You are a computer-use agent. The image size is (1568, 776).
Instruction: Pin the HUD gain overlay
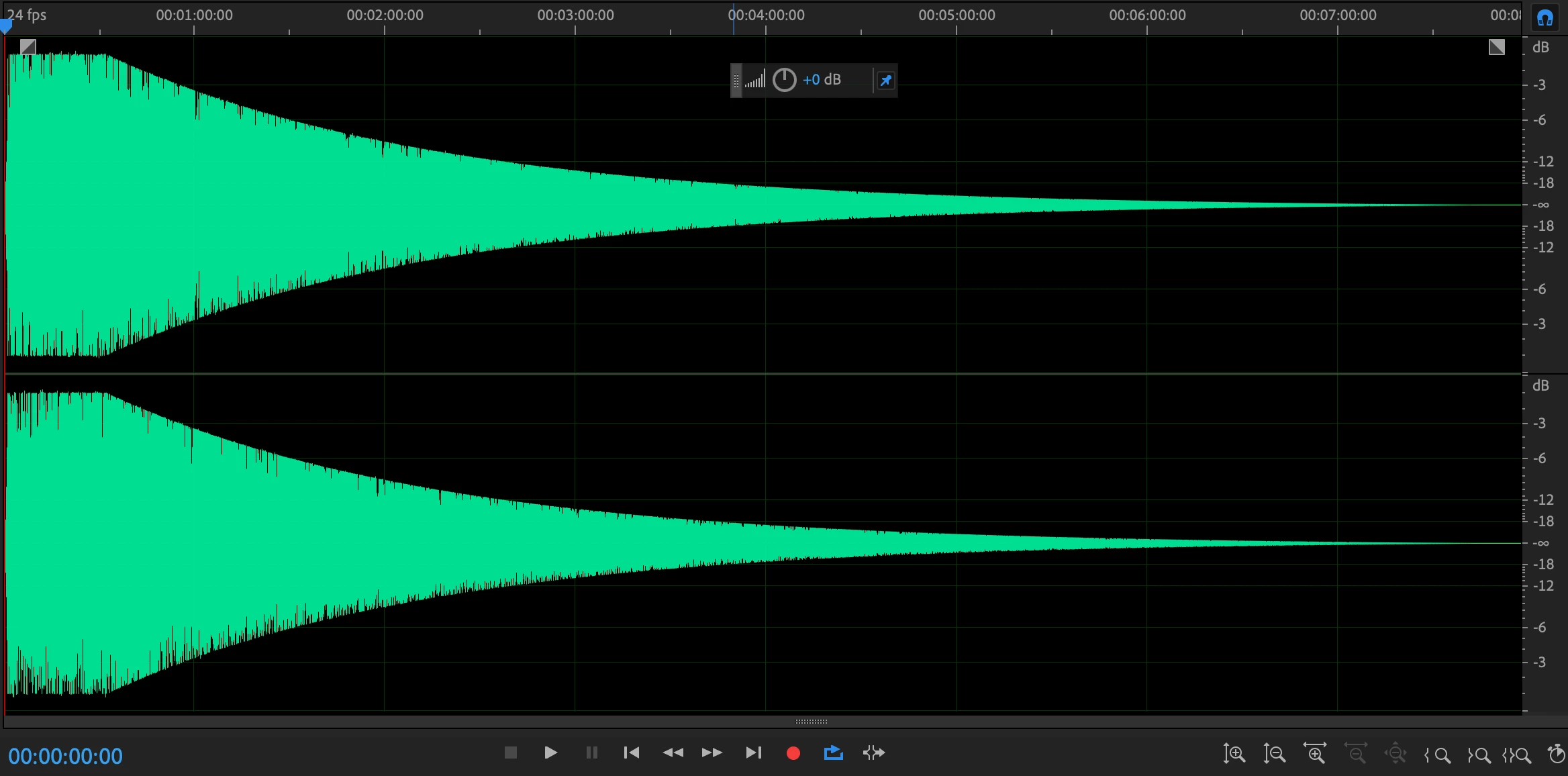tap(885, 81)
